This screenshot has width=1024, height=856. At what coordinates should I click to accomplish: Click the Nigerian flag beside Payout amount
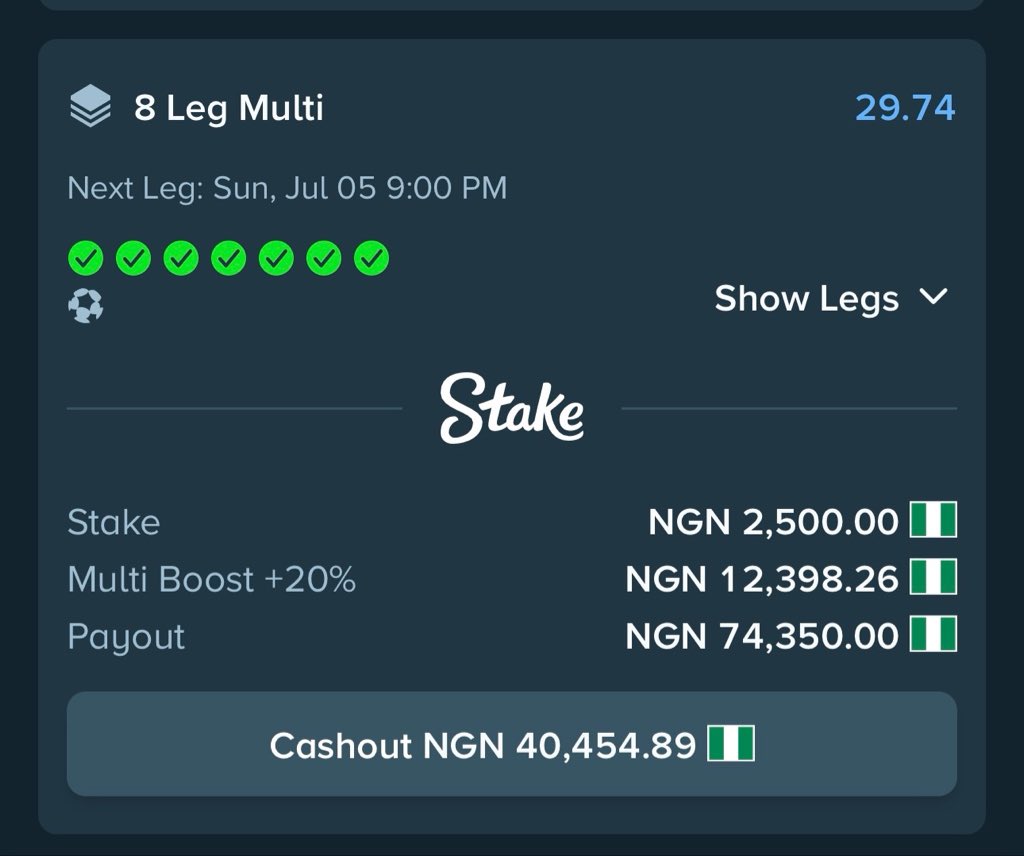pyautogui.click(x=933, y=634)
